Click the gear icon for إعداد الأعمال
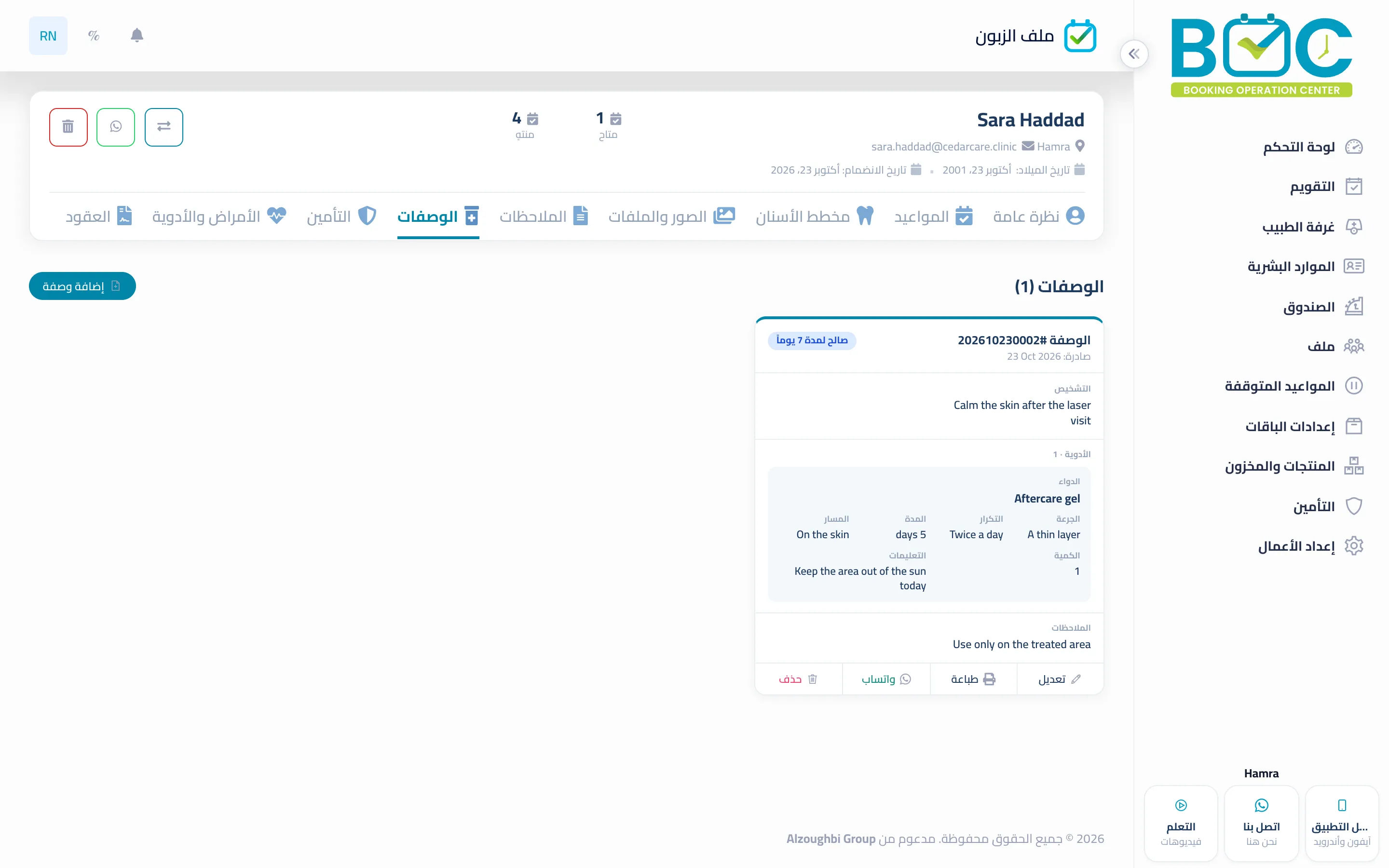 (1353, 545)
